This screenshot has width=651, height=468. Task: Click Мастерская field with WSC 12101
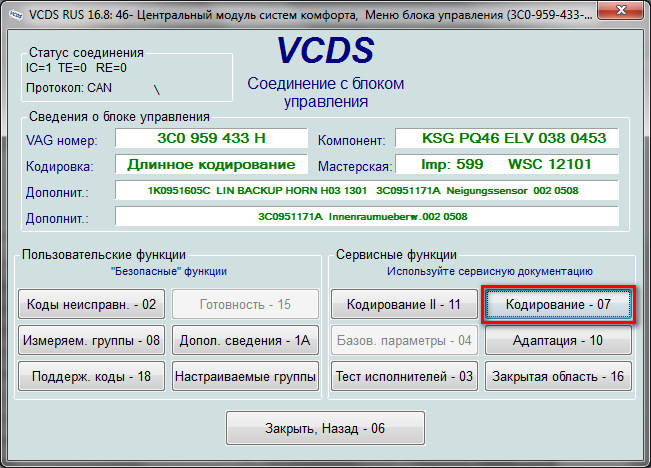point(507,164)
